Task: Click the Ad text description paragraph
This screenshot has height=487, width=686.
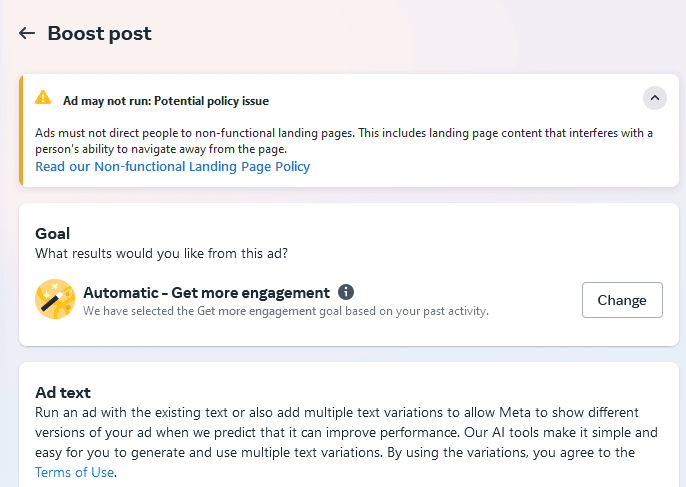Action: pos(346,433)
